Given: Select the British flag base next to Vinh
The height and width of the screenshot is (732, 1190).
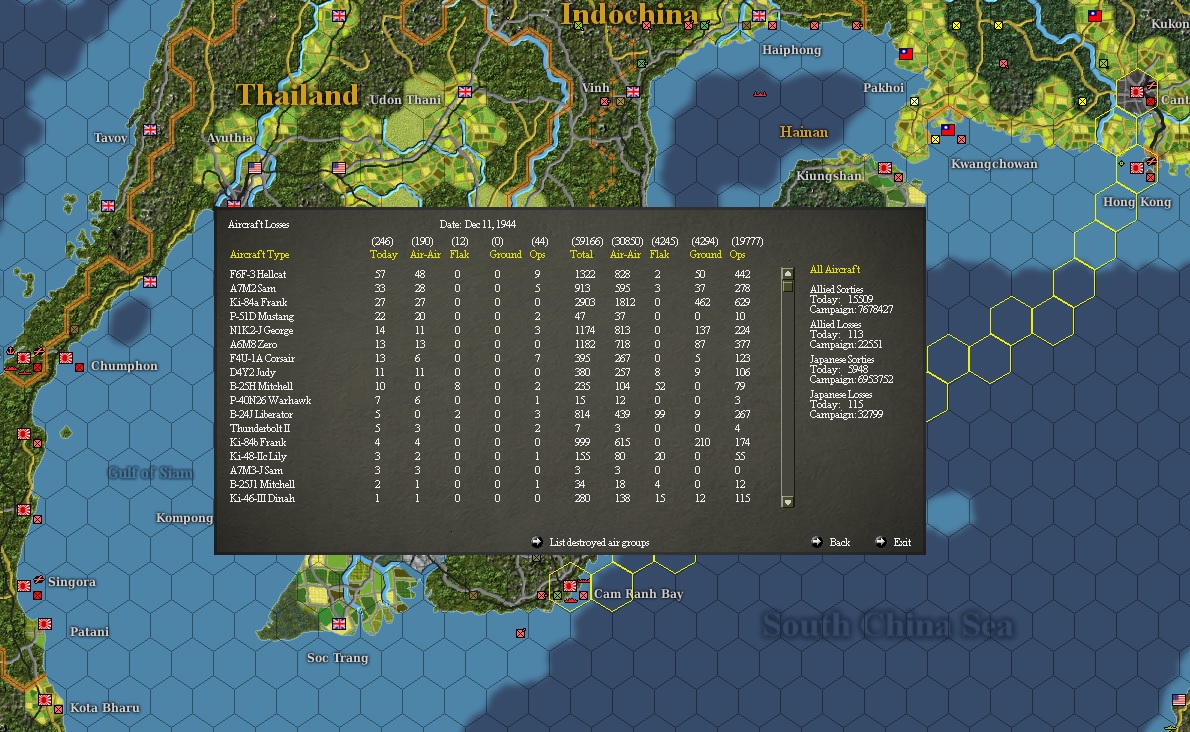Looking at the screenshot, I should 632,92.
